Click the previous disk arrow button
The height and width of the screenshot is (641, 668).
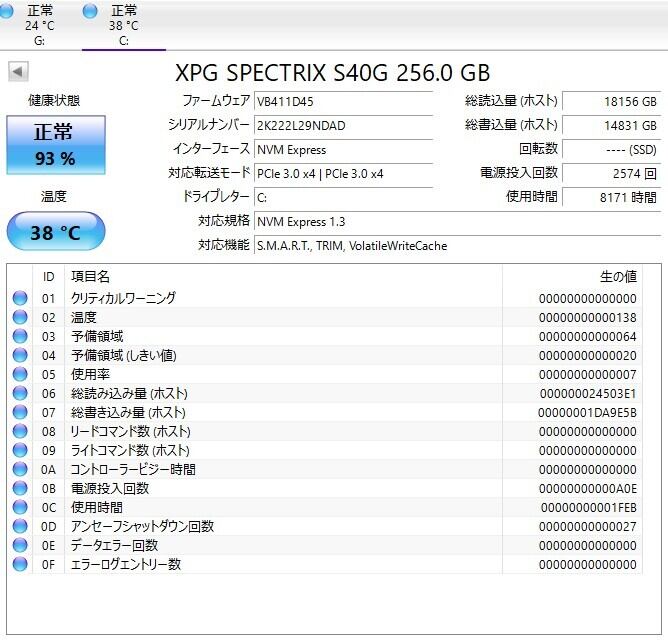pyautogui.click(x=18, y=72)
